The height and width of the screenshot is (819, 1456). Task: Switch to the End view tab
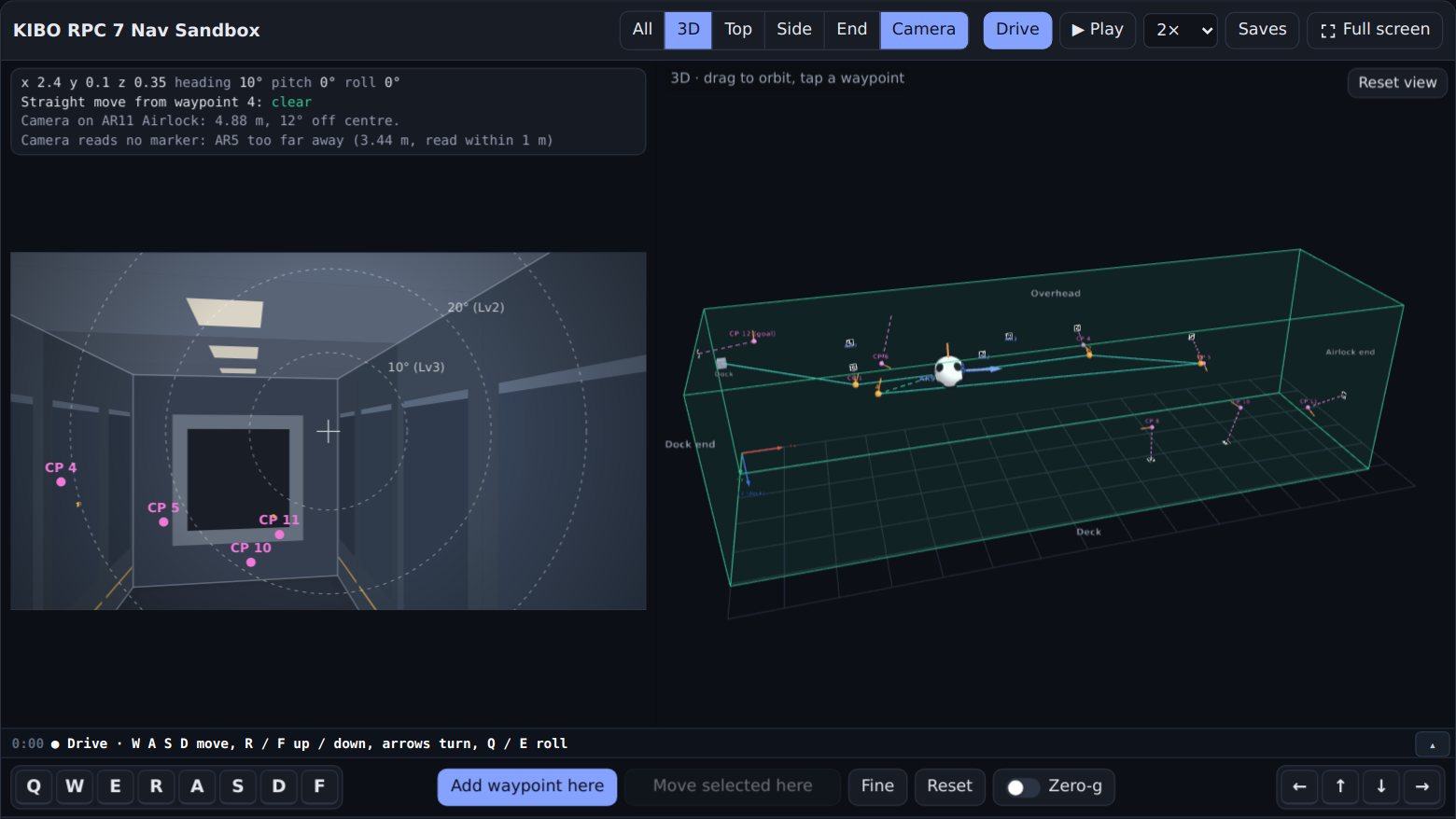852,30
